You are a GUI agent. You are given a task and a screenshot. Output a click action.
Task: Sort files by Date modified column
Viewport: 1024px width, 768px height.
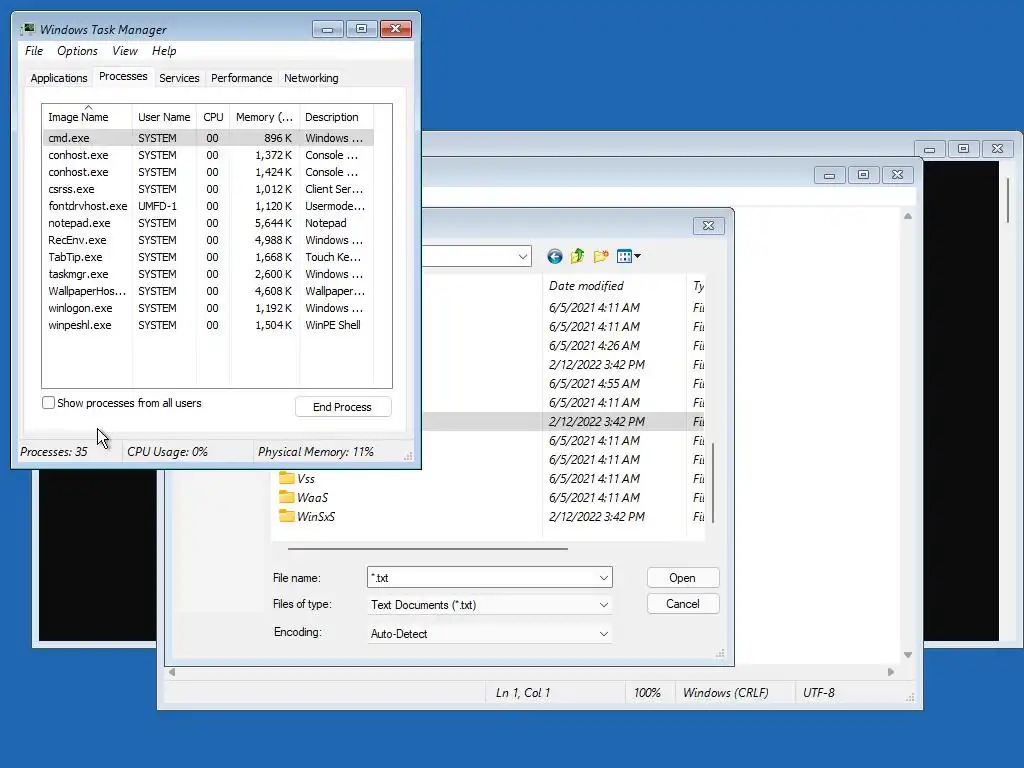point(614,286)
